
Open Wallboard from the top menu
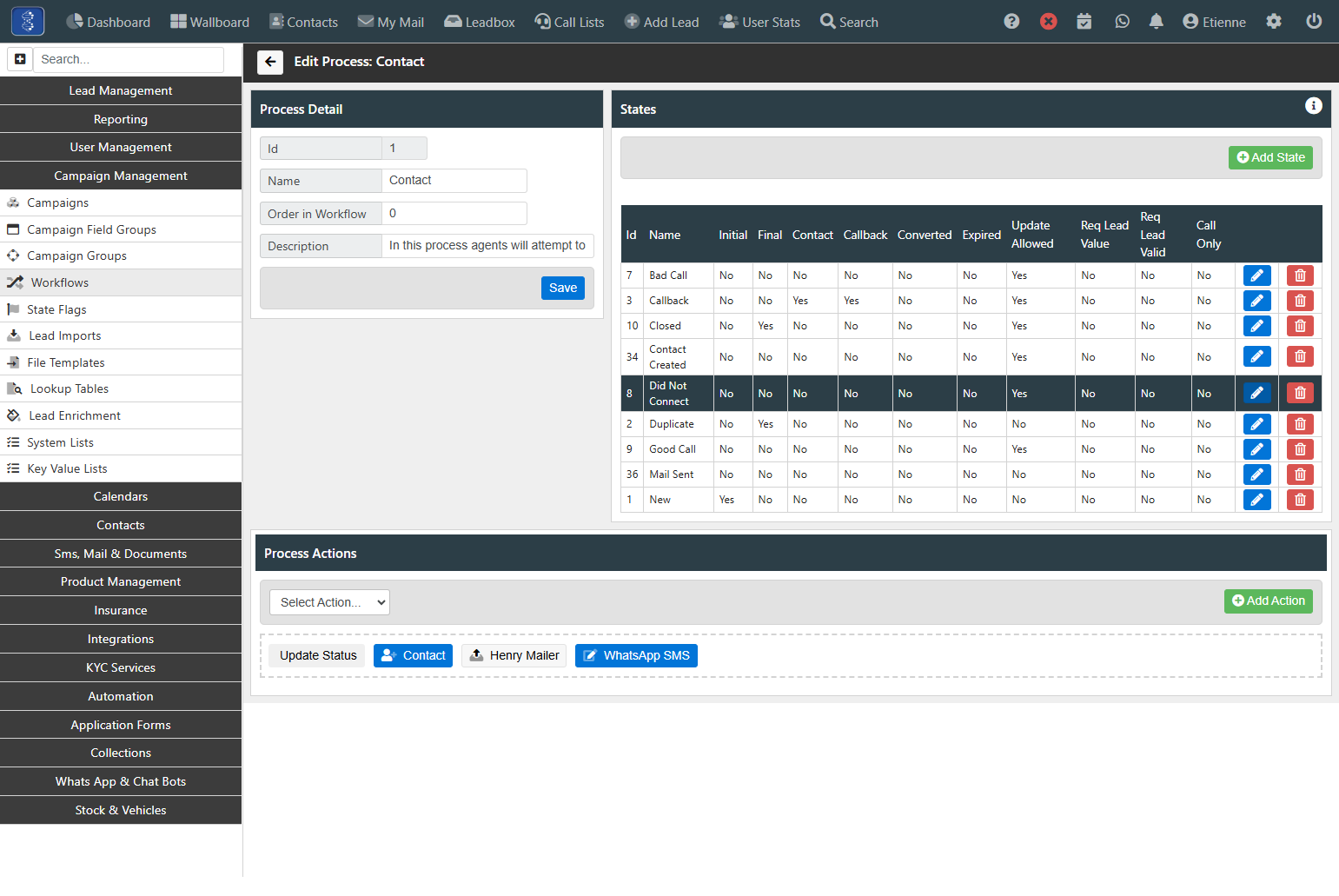coord(209,22)
